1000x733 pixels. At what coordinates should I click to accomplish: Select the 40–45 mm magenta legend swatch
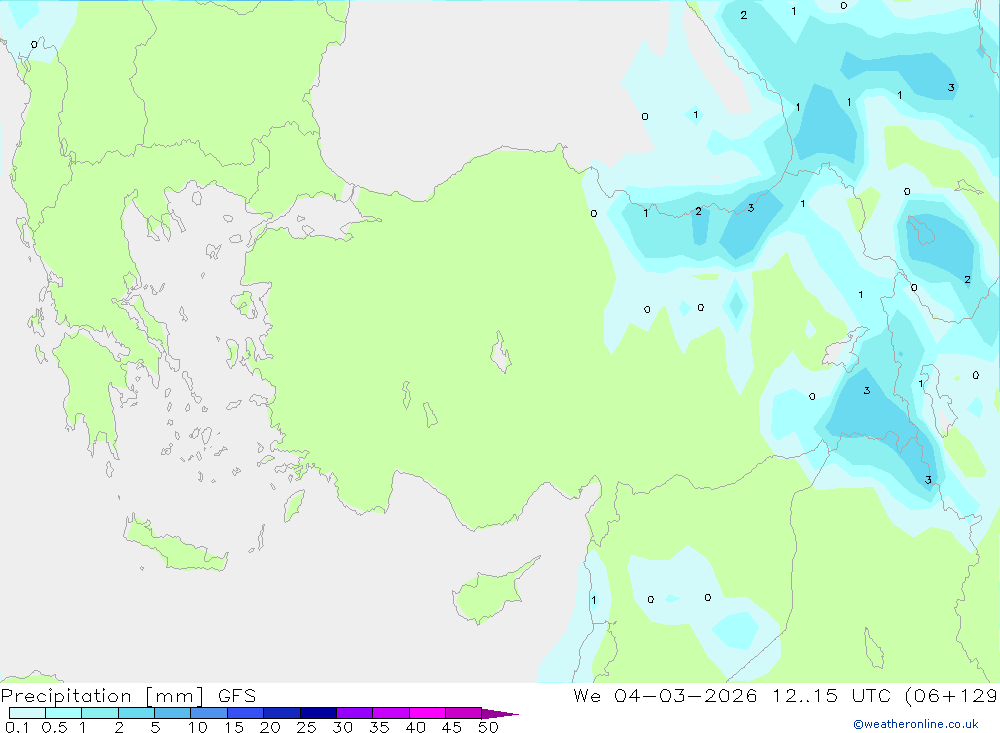[427, 713]
